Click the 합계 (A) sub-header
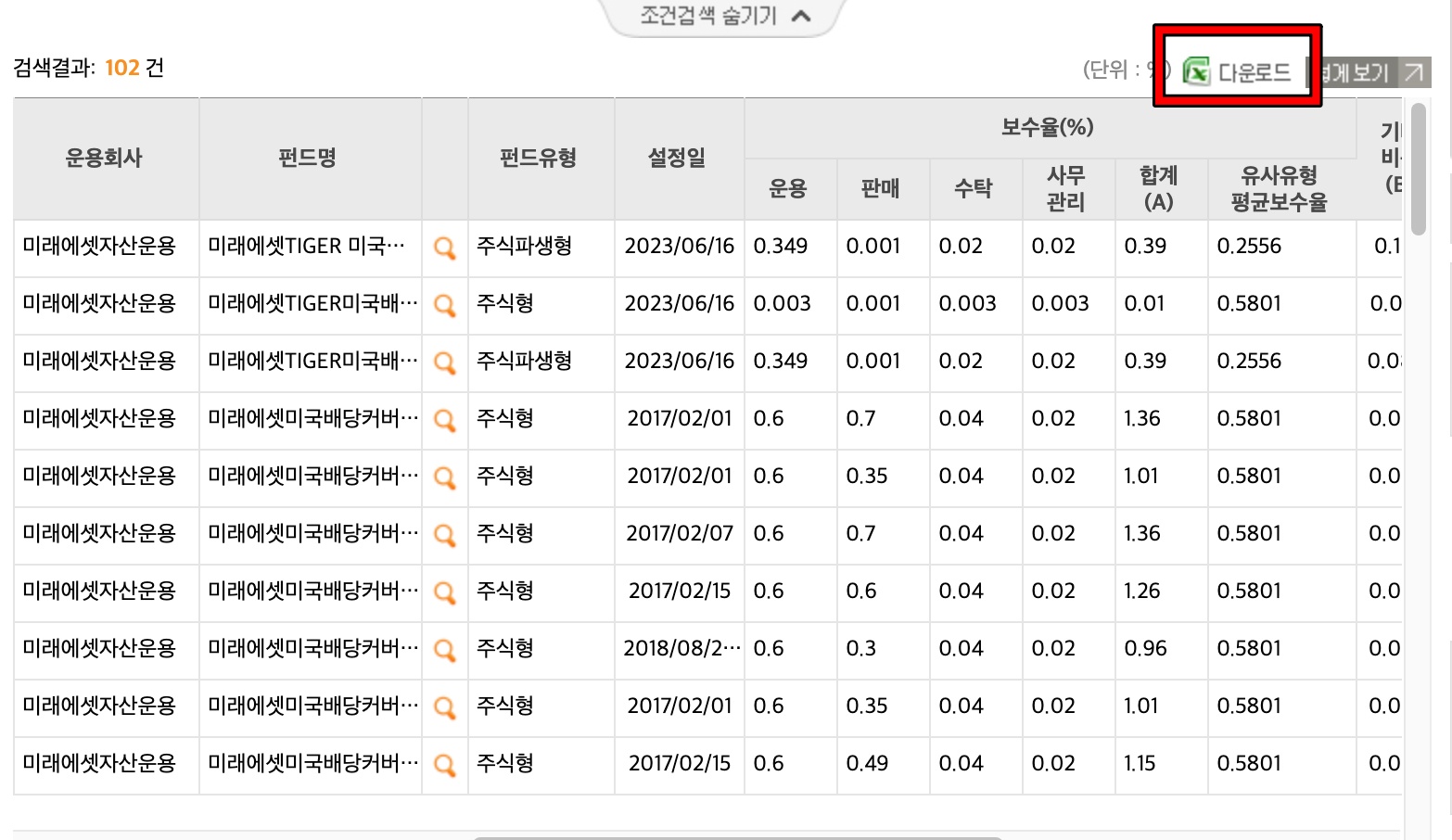This screenshot has height=840, width=1452. click(1161, 189)
